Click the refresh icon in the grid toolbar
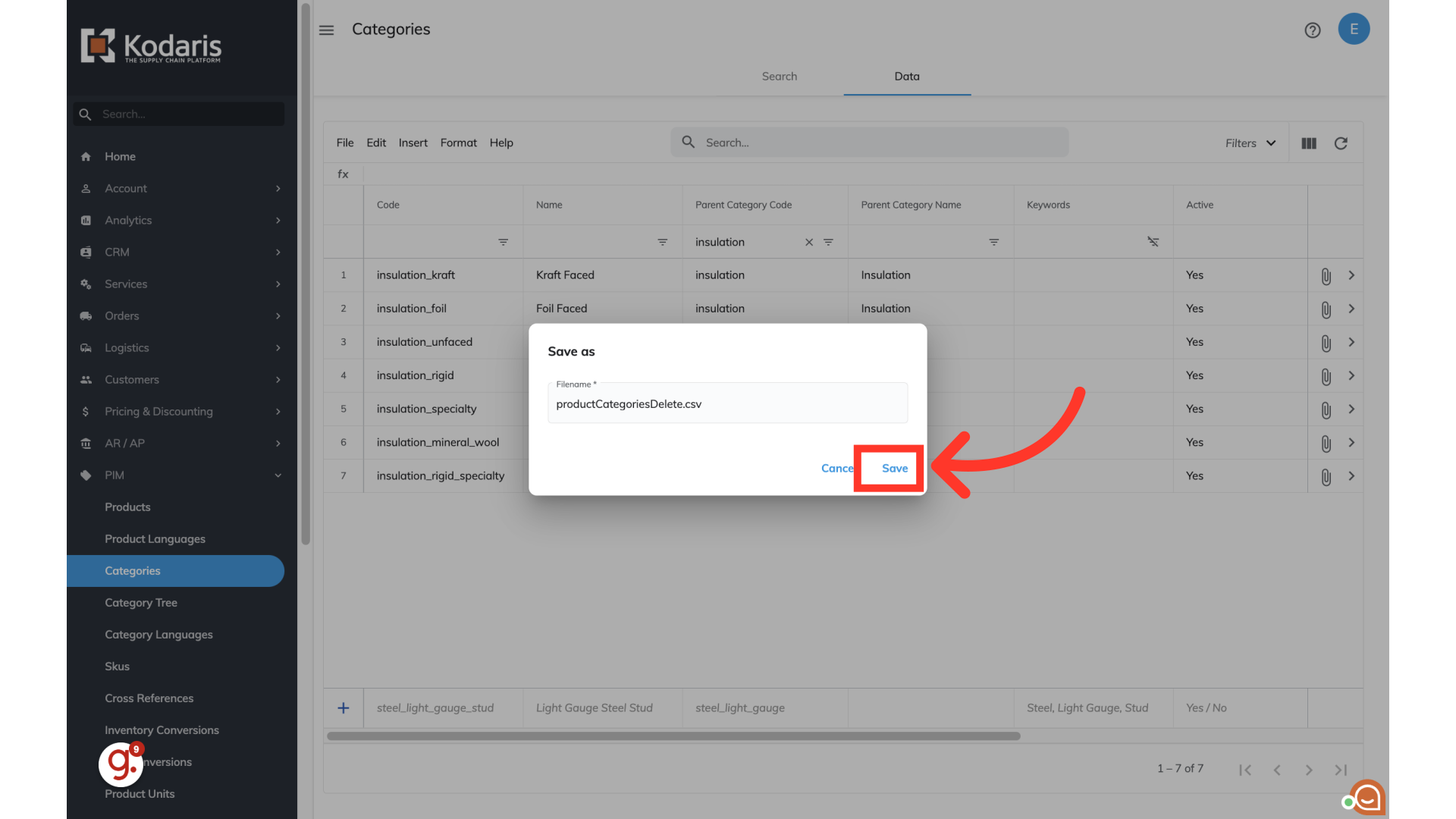Viewport: 1456px width, 819px height. coord(1341,143)
